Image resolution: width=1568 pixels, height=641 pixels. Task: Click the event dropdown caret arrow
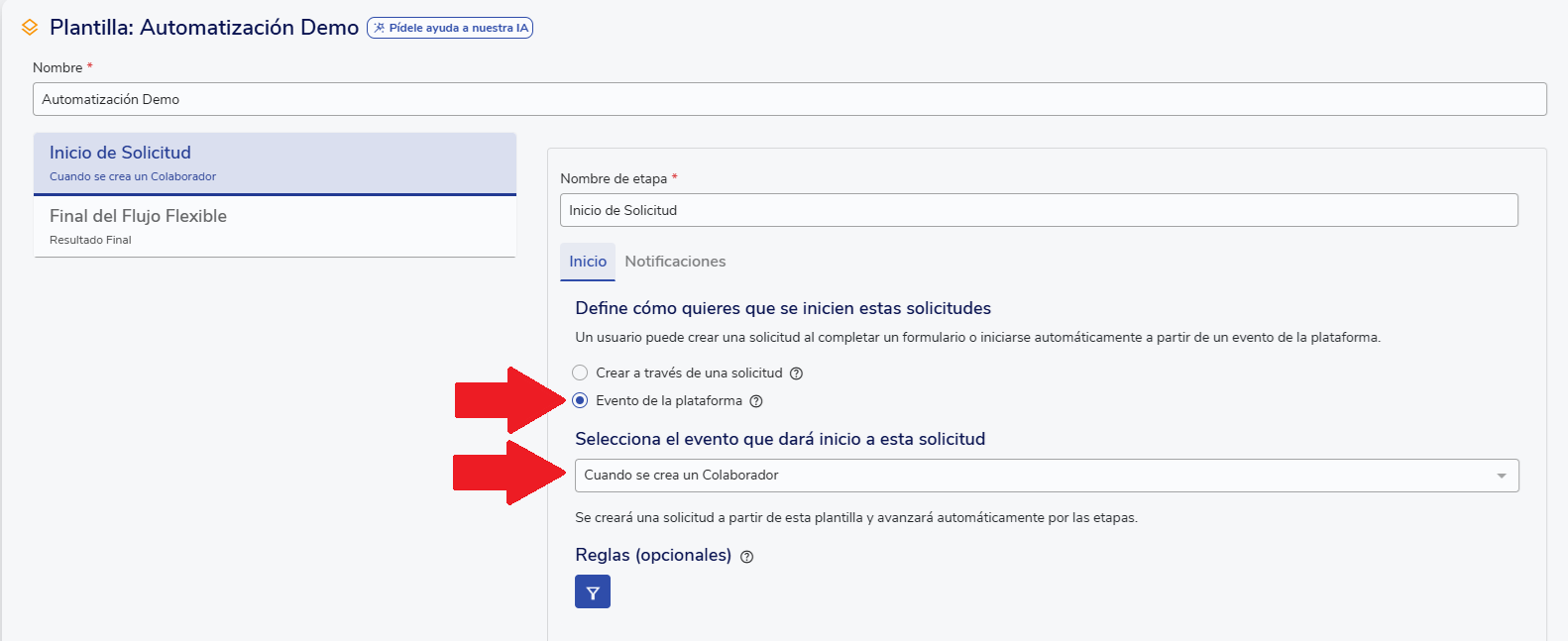pos(1501,477)
